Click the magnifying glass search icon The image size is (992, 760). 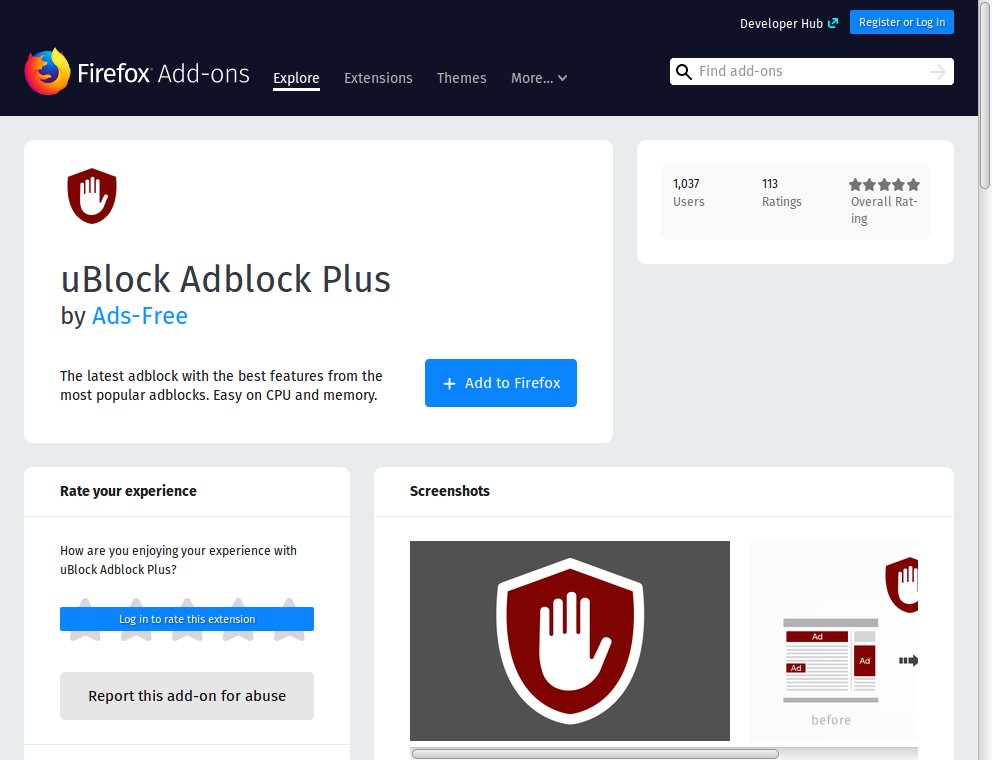pyautogui.click(x=684, y=72)
